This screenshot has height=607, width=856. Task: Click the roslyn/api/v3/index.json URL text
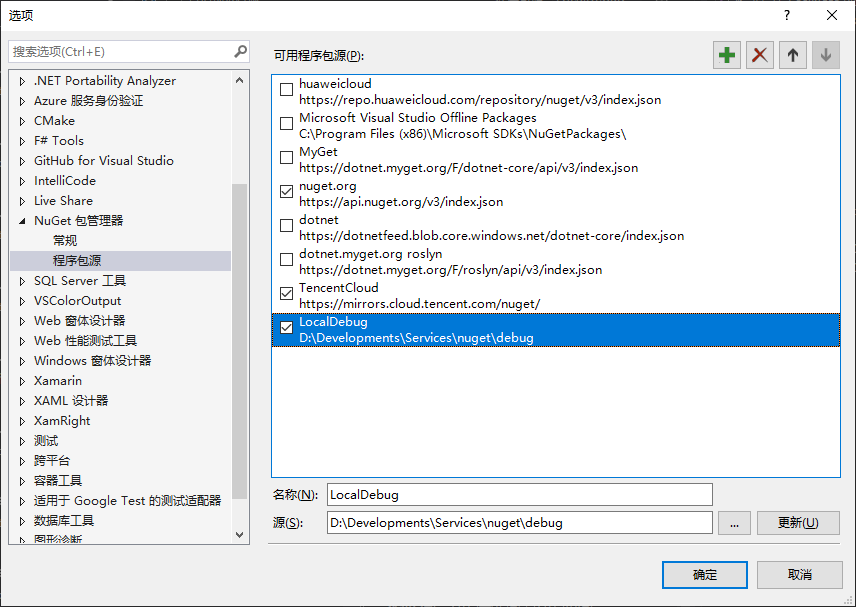[450, 270]
